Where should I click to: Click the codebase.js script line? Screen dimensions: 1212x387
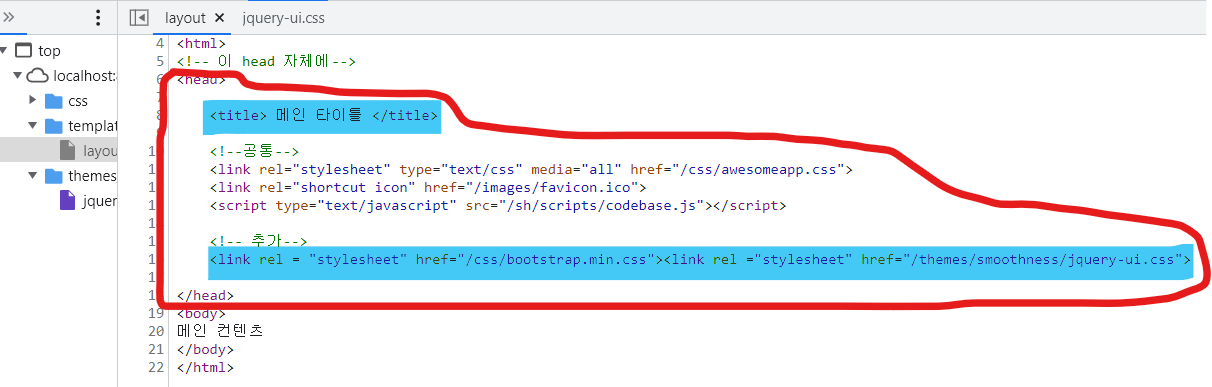coord(498,205)
